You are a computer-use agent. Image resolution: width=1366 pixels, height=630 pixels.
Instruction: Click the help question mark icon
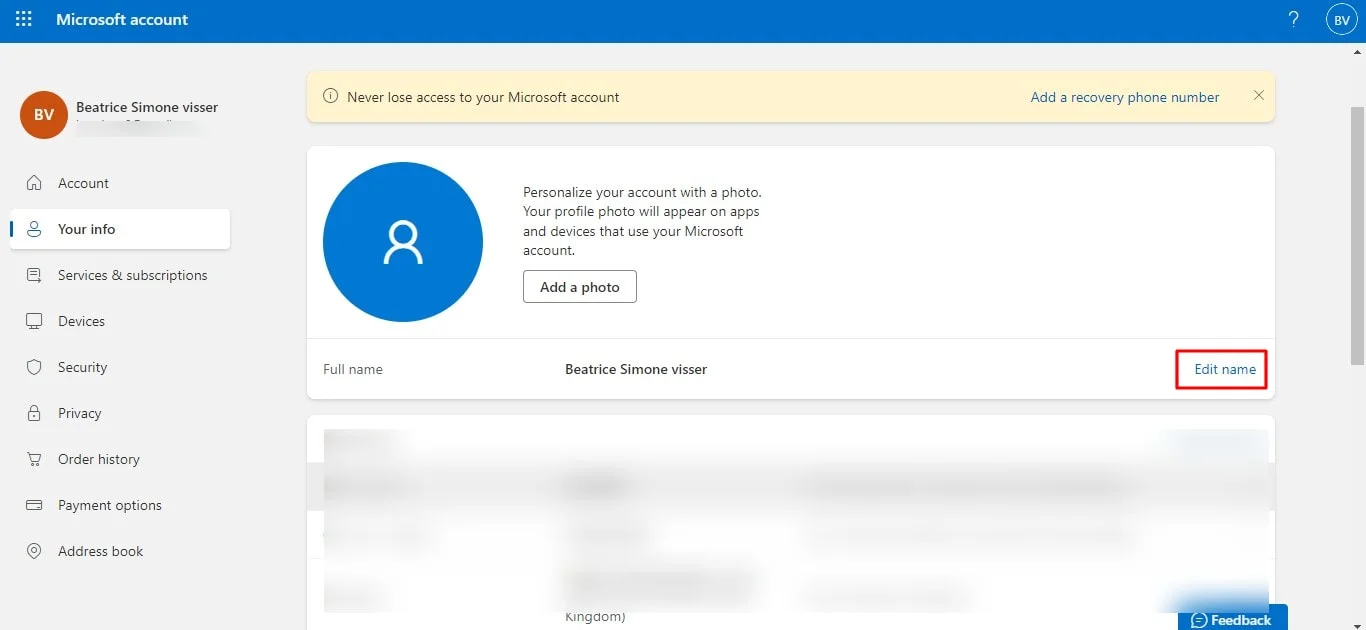click(x=1294, y=19)
